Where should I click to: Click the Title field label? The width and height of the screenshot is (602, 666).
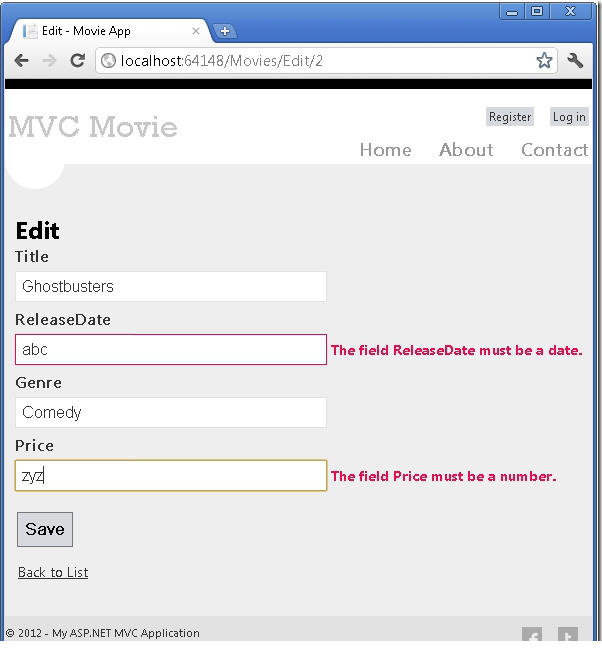[32, 257]
